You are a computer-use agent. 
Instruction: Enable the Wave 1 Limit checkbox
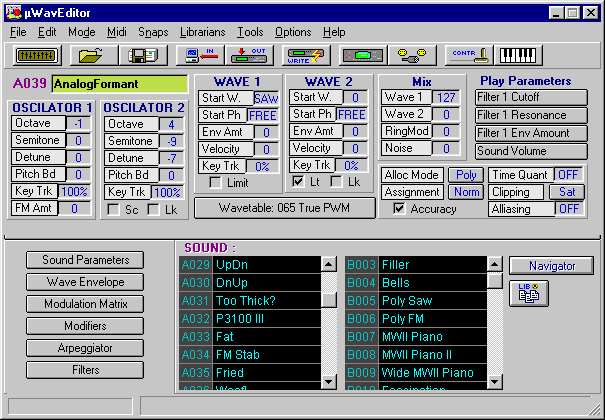pos(215,182)
